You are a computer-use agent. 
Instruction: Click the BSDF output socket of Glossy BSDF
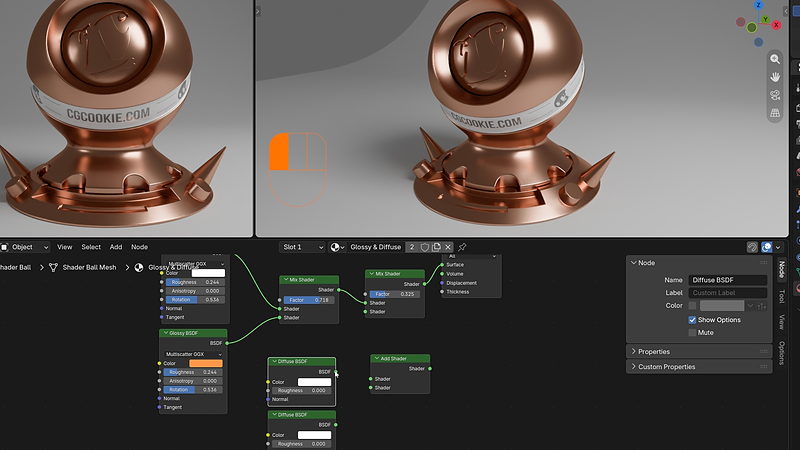227,343
